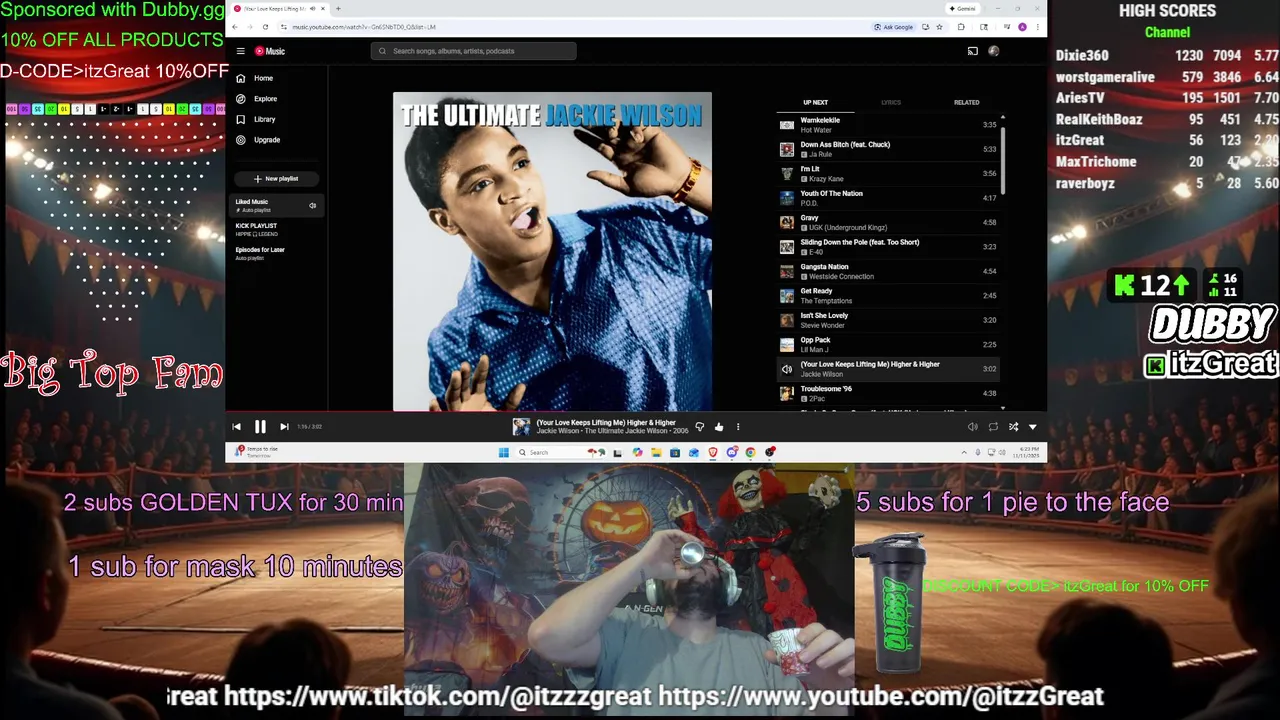The image size is (1280, 720).
Task: Play Wamkelekile by Hot Water
Action: pyautogui.click(x=888, y=125)
